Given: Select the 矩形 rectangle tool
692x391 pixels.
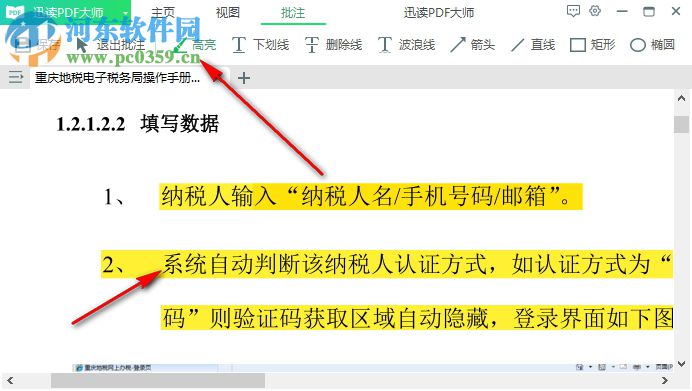Looking at the screenshot, I should click(593, 45).
